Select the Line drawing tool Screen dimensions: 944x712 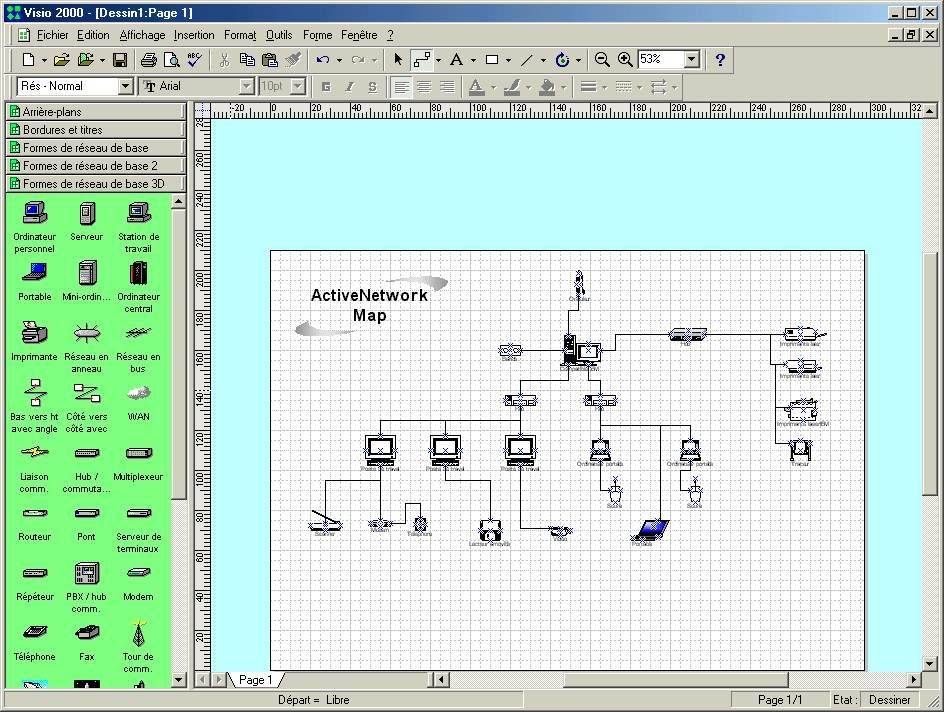pyautogui.click(x=527, y=60)
